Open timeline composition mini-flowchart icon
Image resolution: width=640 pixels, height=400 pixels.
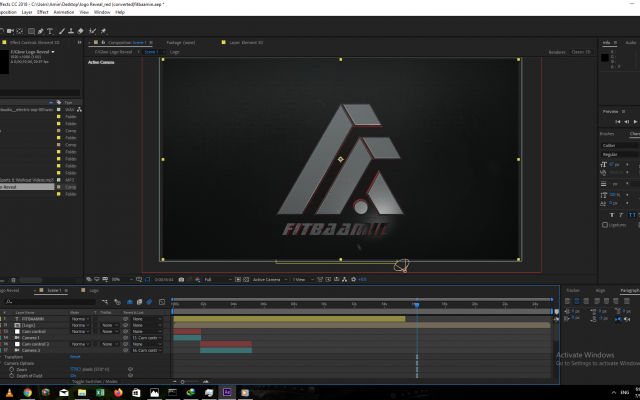click(105, 302)
